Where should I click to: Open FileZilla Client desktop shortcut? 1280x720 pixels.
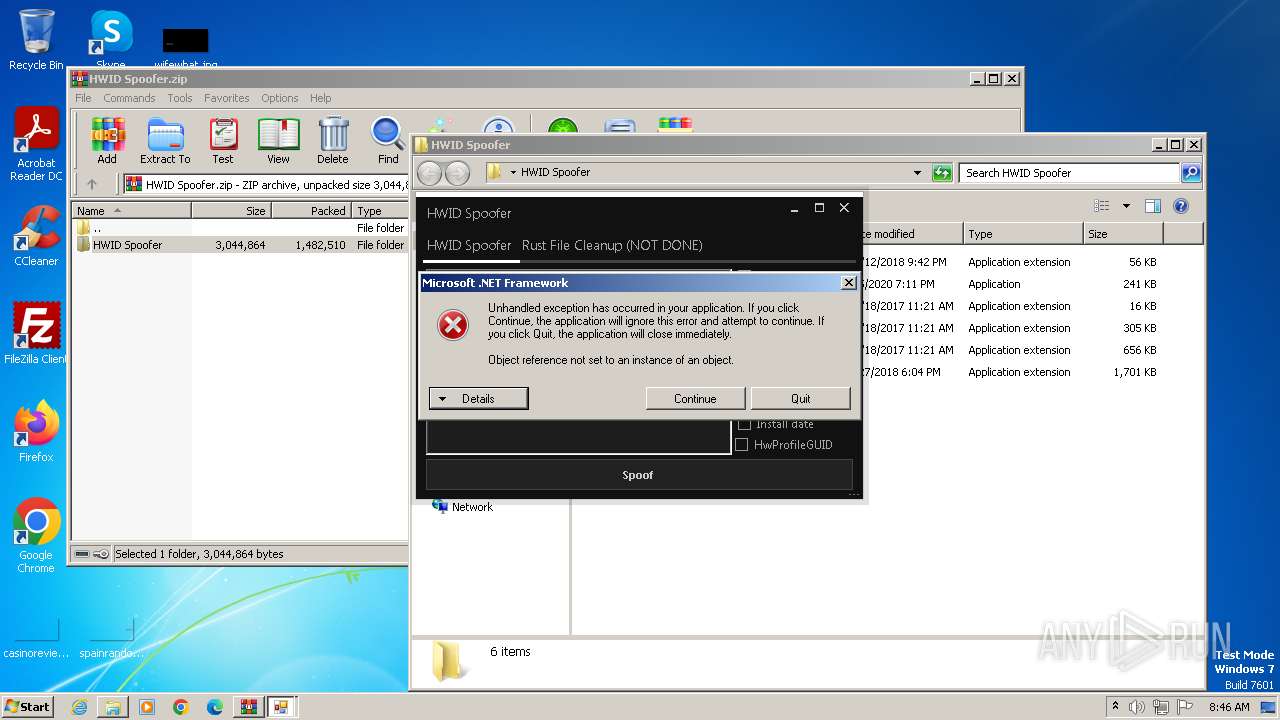36,333
